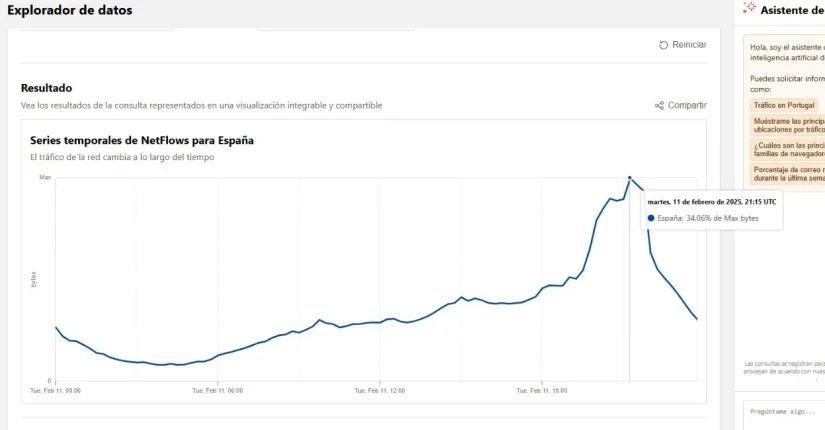Click the 'Resultado' section heading
This screenshot has height=430, width=825.
(x=46, y=88)
